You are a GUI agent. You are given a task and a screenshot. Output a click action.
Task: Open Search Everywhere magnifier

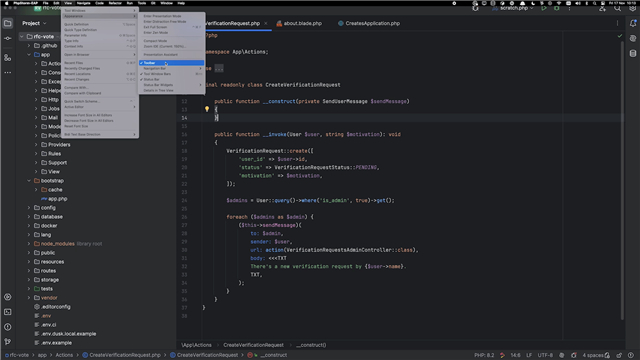point(618,8)
